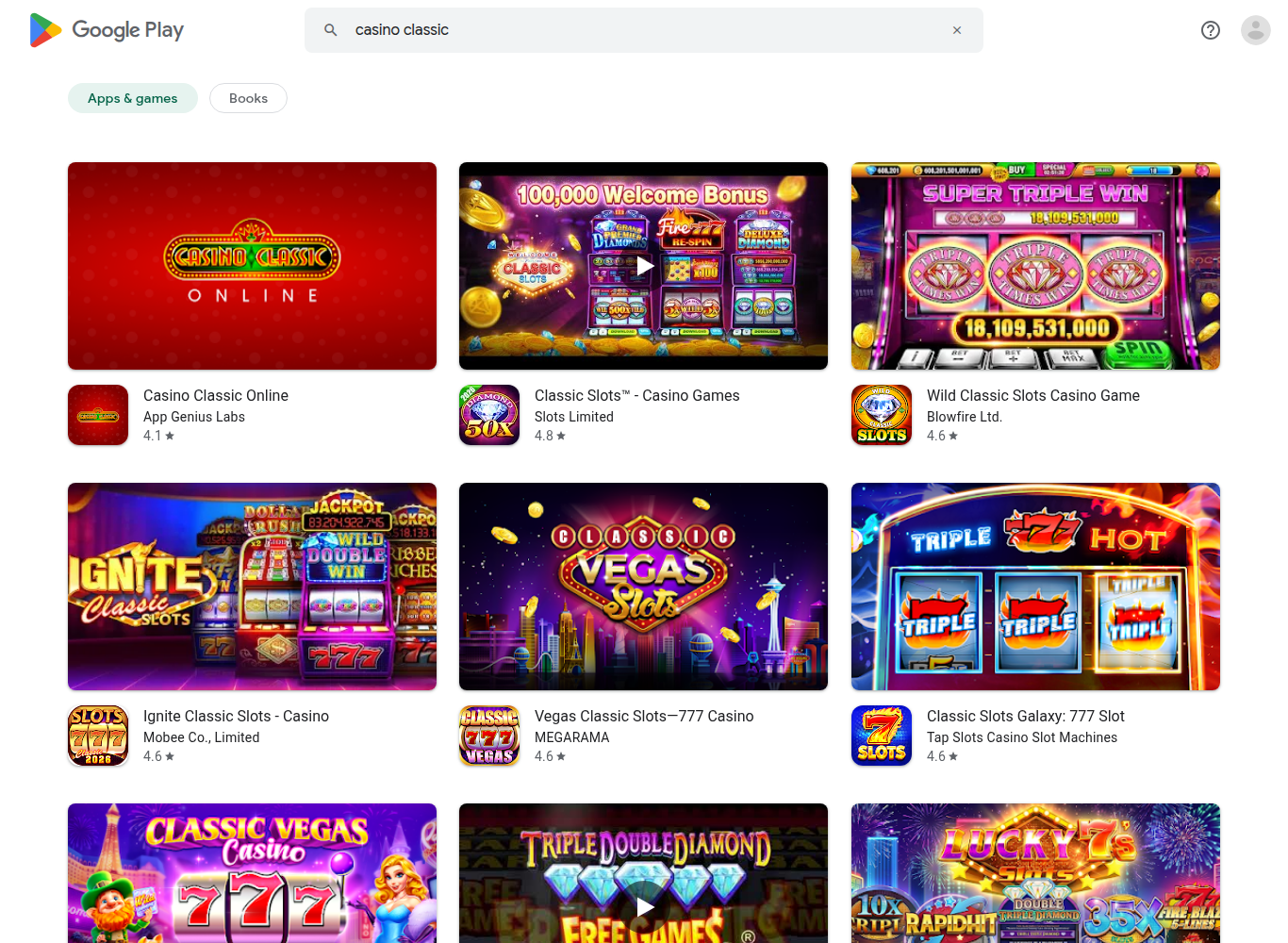1288x943 pixels.
Task: Switch to the Books filter
Action: coord(248,98)
